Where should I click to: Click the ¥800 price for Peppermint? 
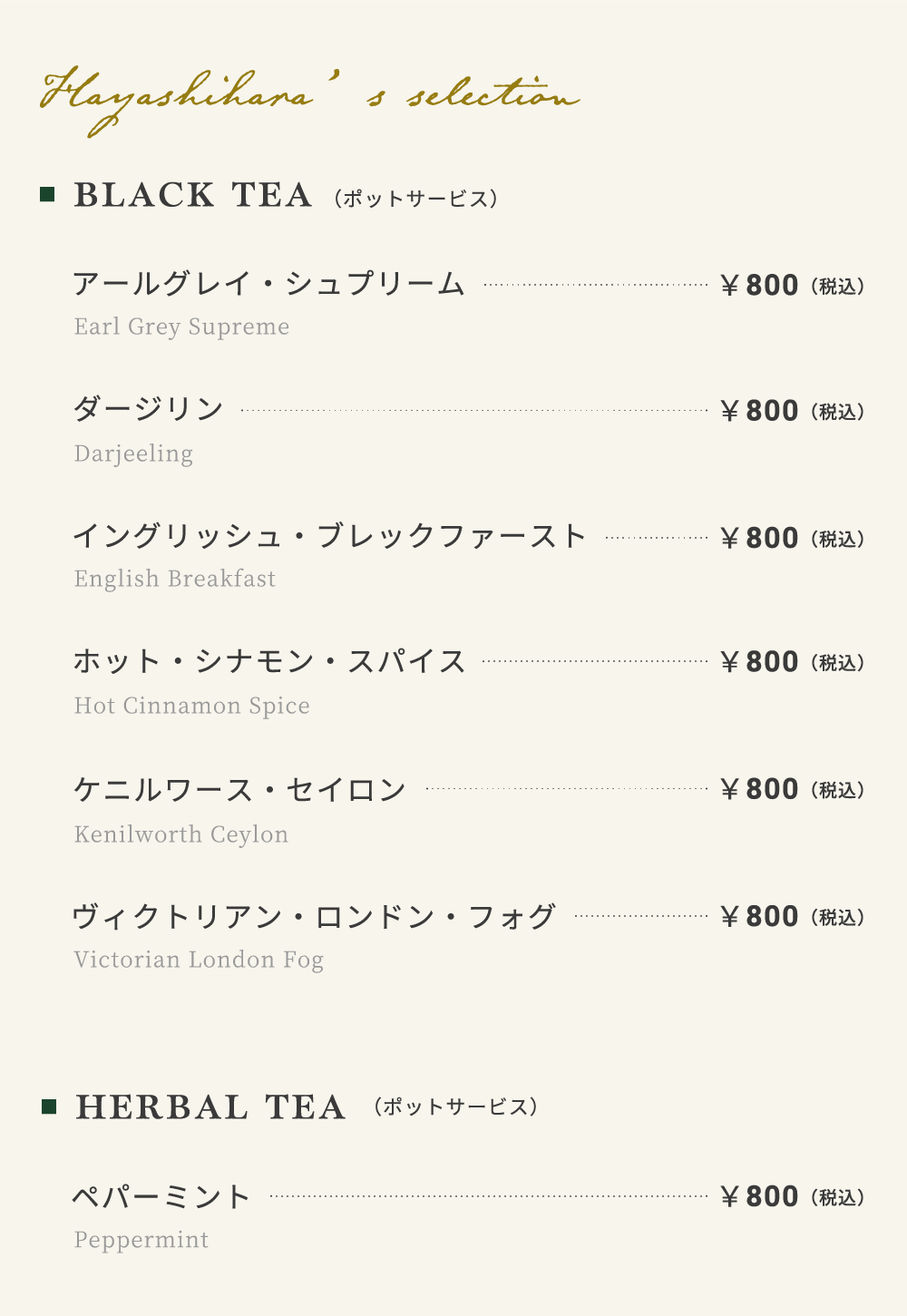[x=760, y=1197]
